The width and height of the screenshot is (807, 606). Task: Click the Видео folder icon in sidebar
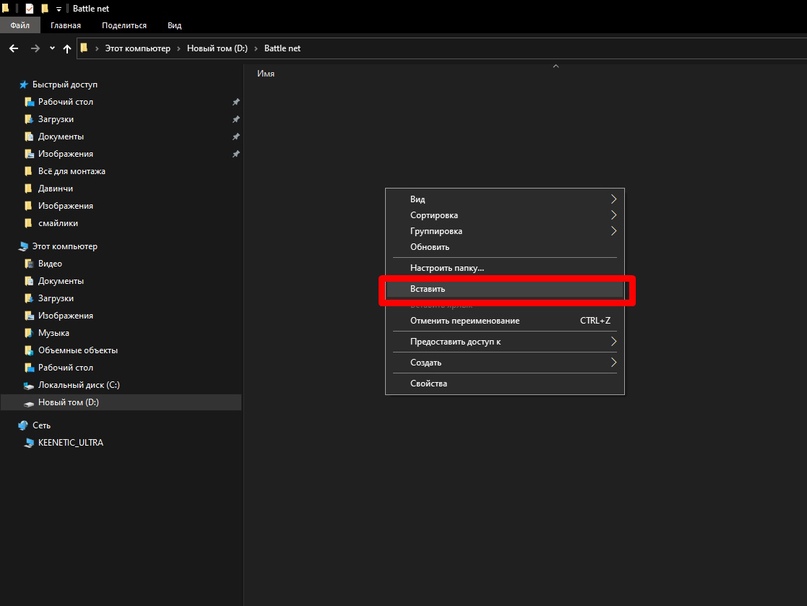[x=29, y=264]
